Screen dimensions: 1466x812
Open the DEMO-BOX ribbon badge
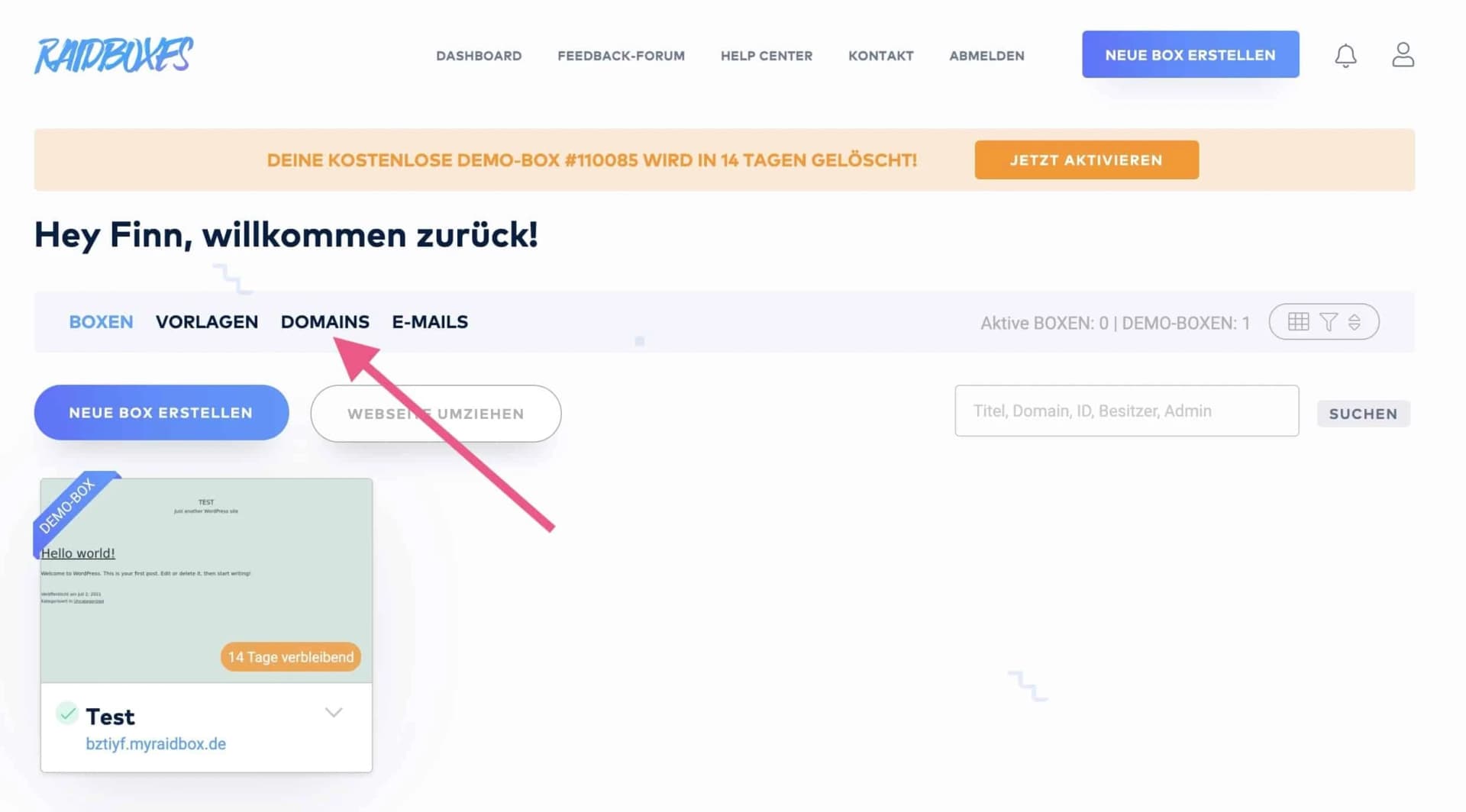click(x=69, y=513)
